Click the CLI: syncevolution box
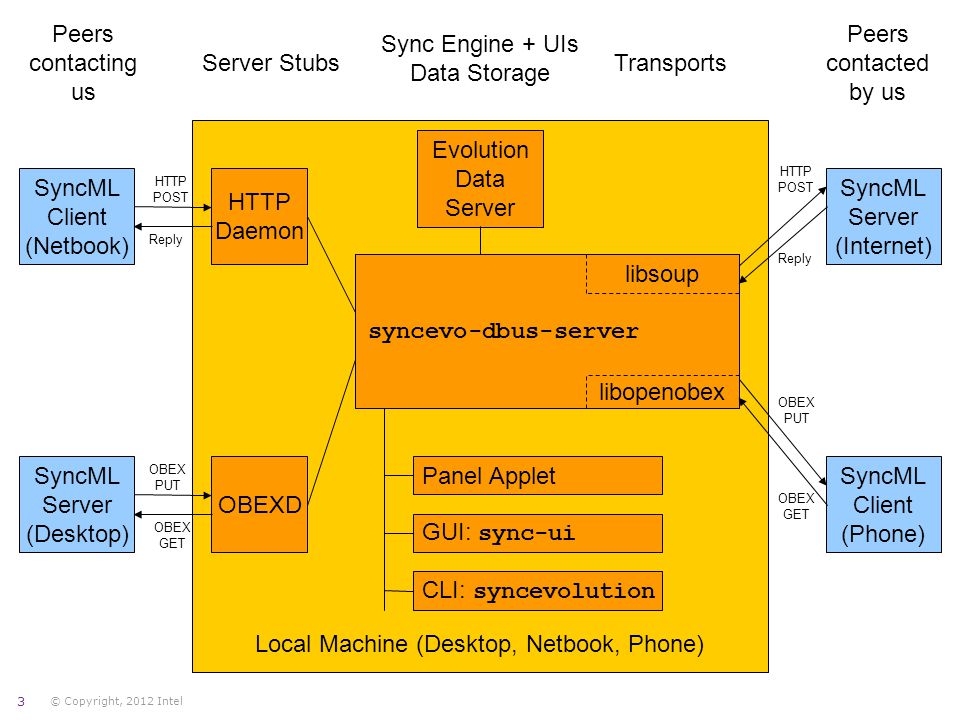 [x=538, y=591]
